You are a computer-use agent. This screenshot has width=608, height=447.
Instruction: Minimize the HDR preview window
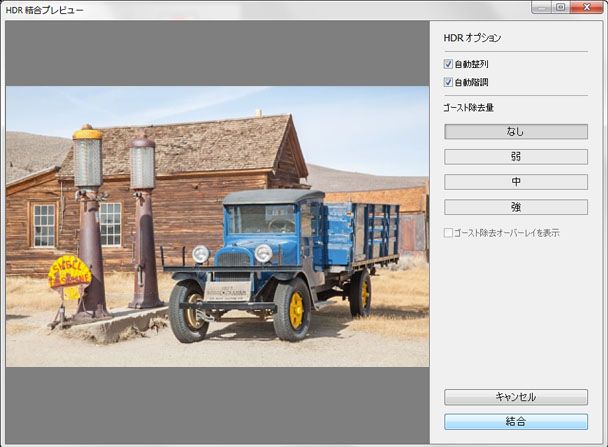coord(541,7)
